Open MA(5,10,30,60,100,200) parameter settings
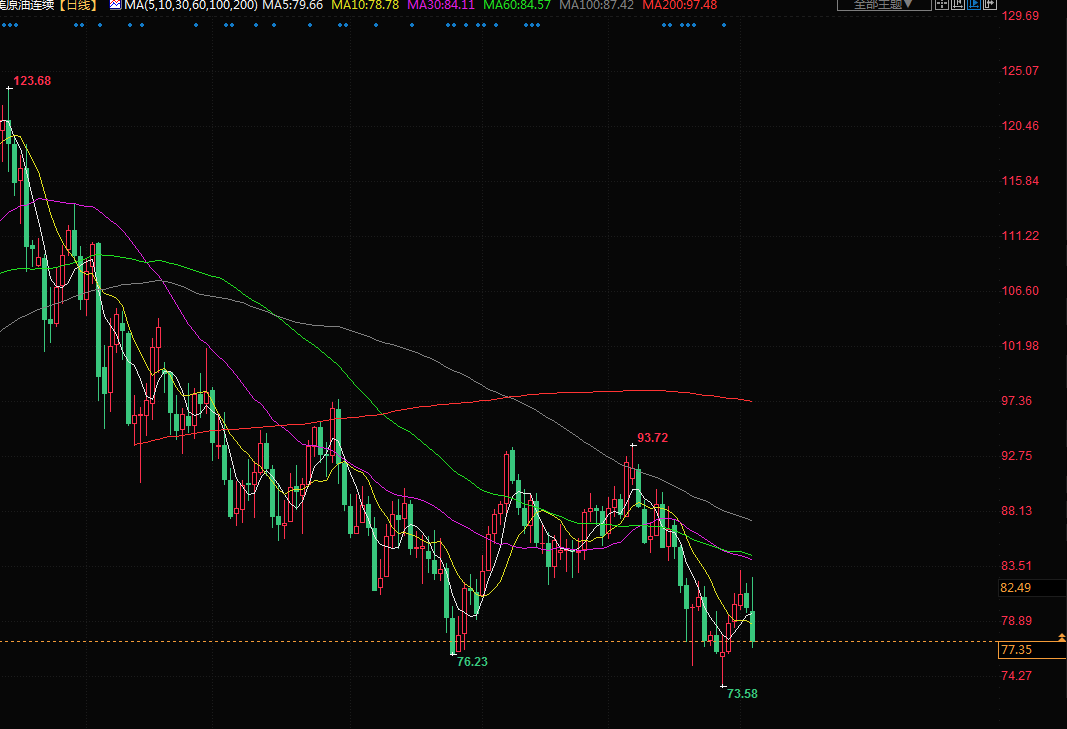Image resolution: width=1067 pixels, height=729 pixels. (x=190, y=6)
